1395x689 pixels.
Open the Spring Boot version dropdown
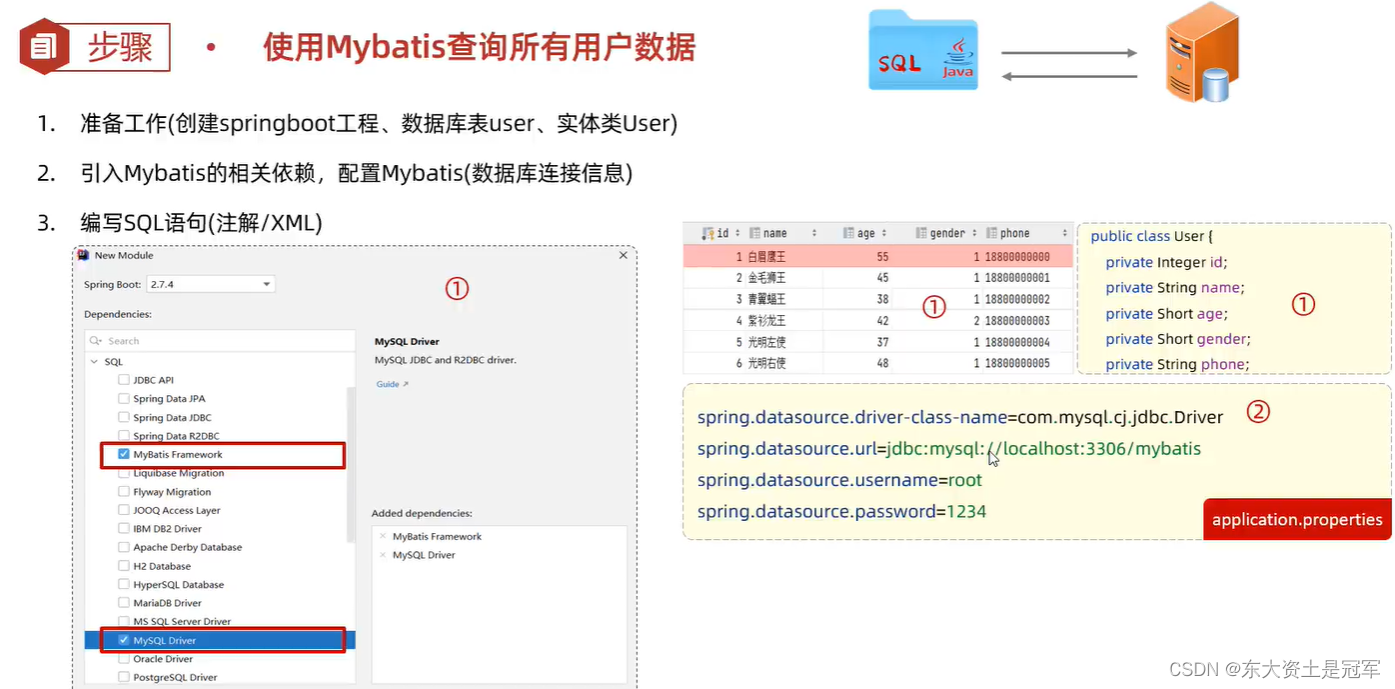click(x=210, y=284)
